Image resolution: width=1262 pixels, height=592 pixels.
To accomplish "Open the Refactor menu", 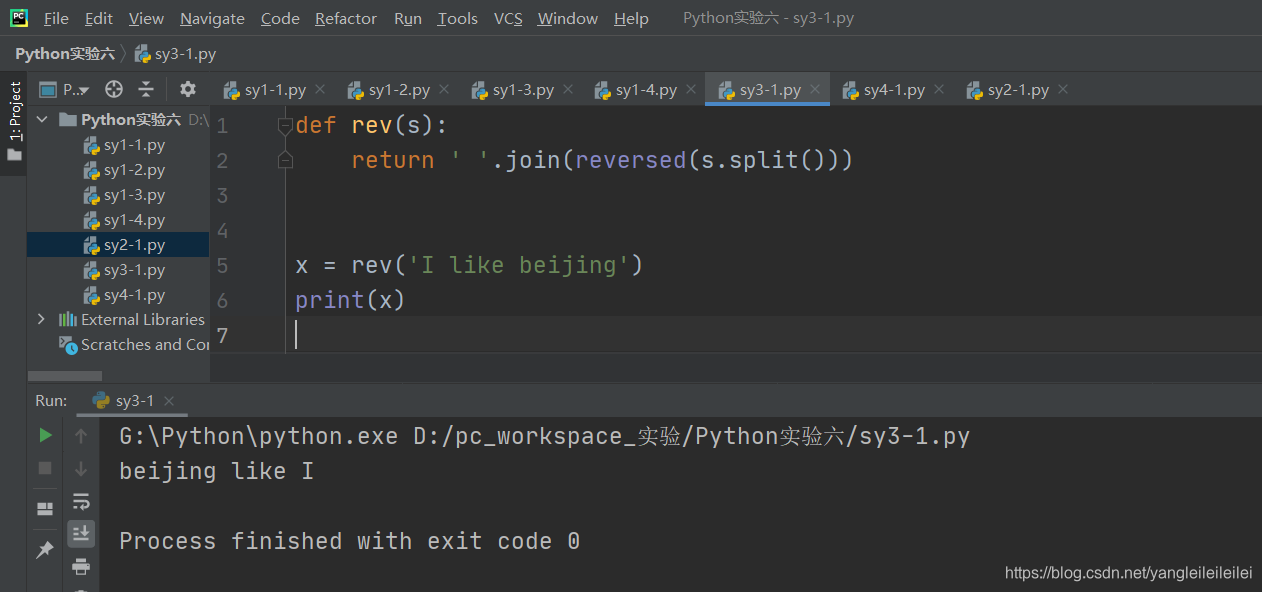I will point(346,18).
